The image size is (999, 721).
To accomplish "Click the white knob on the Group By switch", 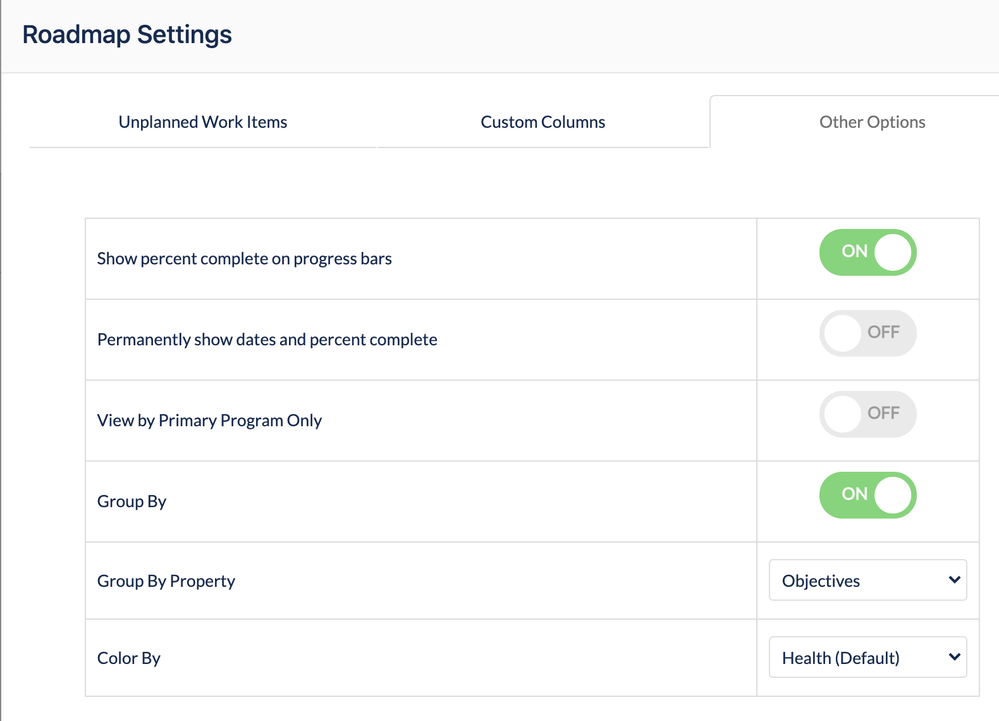I will (x=892, y=495).
